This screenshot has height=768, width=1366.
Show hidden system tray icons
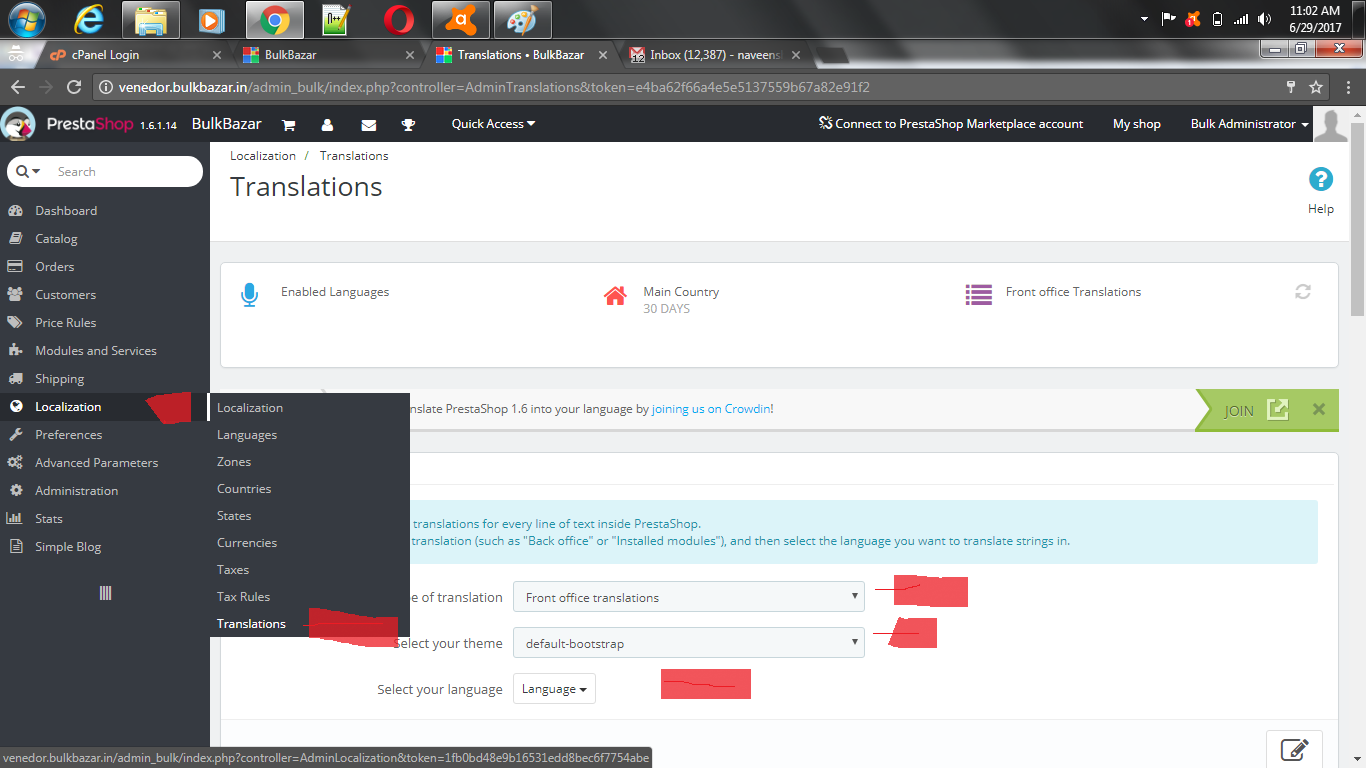point(1144,19)
